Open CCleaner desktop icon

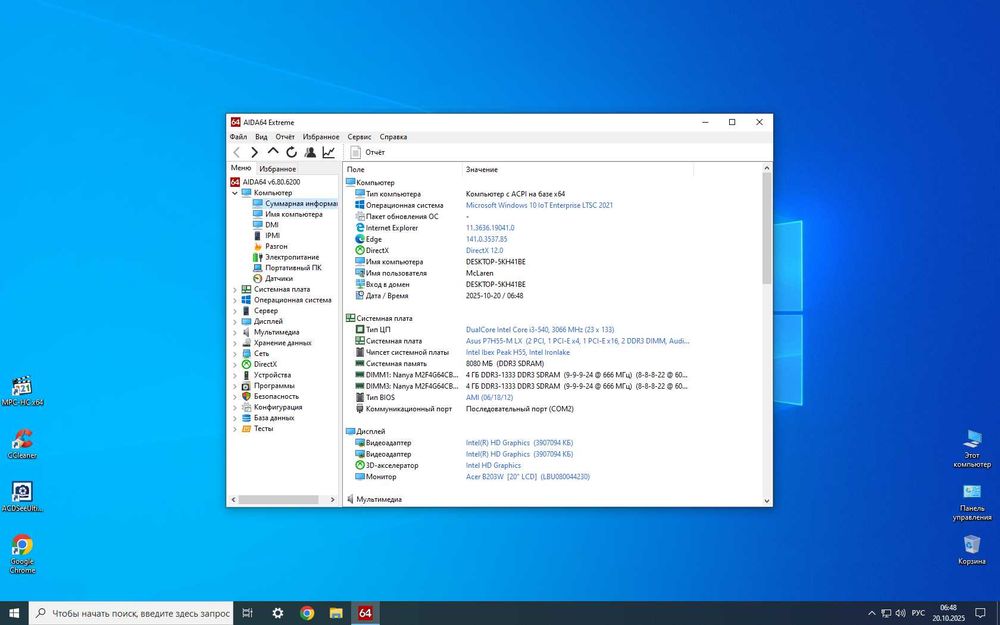pos(22,444)
